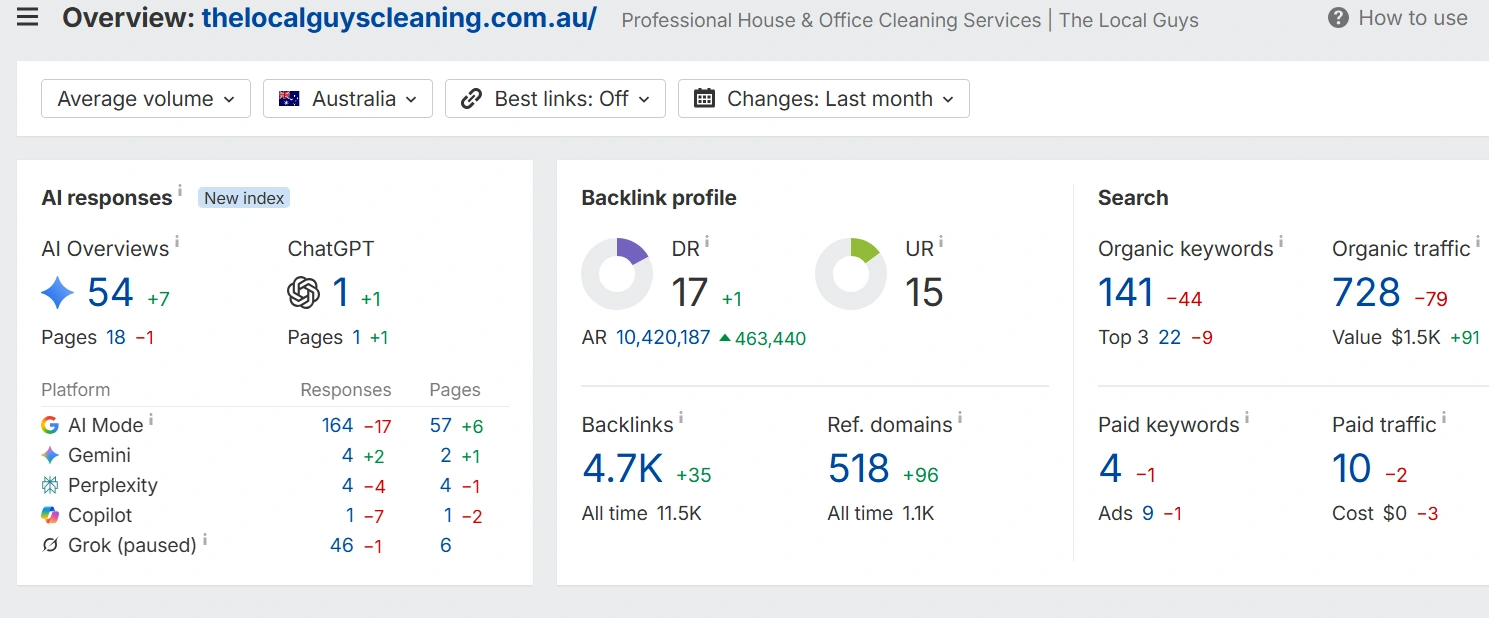Click the info icon beside DR
This screenshot has width=1489, height=618.
tap(707, 241)
